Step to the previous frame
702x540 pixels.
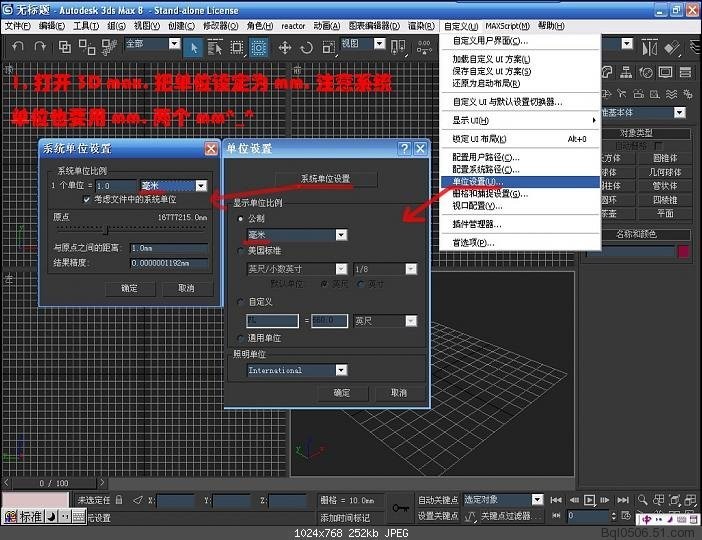pos(574,500)
